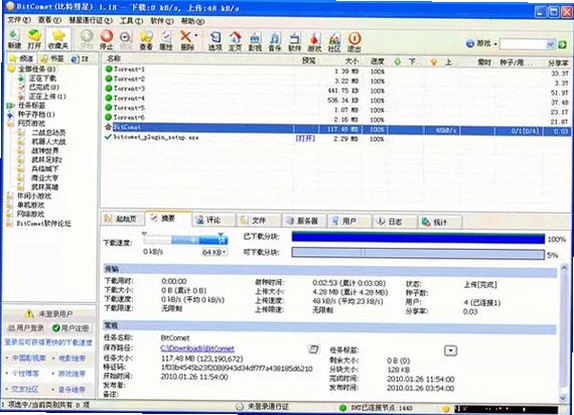Screen dimensions: 574x415
Task: Click the orange 退出 exit icon
Action: (354, 41)
